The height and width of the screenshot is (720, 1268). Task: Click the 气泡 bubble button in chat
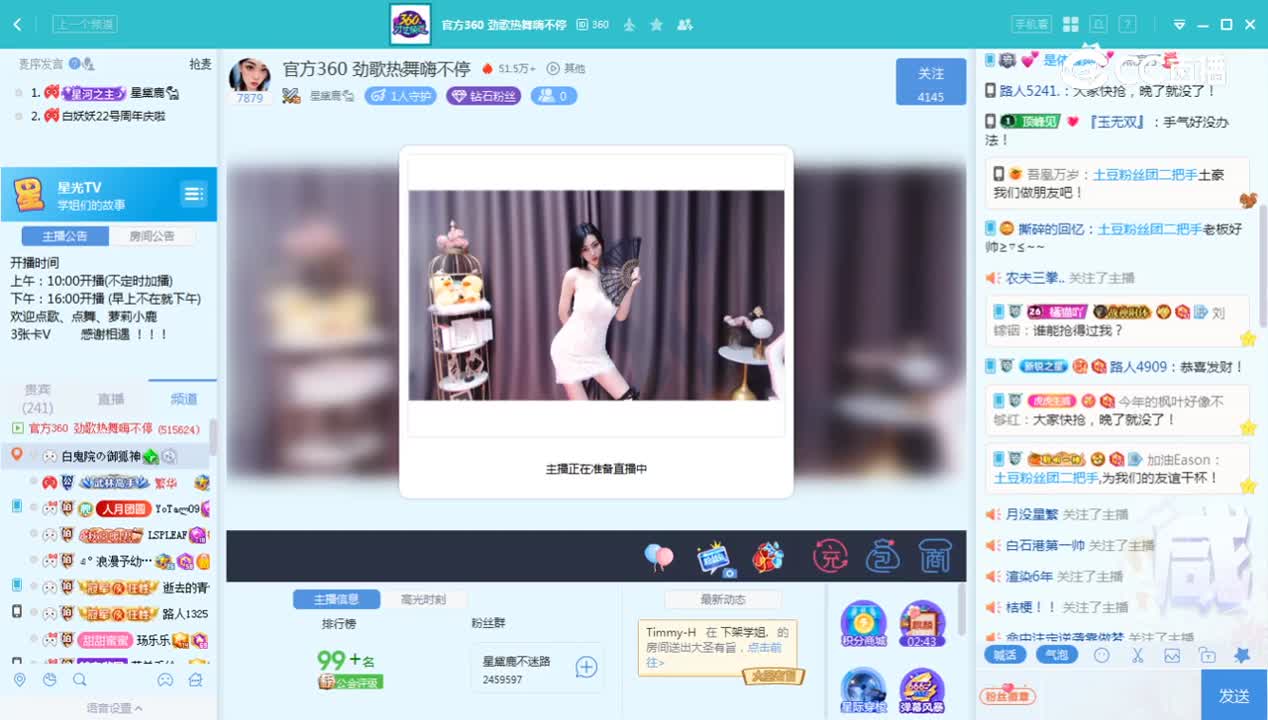click(x=1055, y=655)
